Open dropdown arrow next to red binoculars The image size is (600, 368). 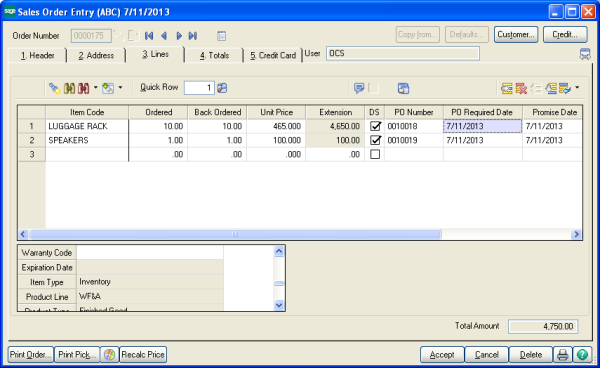[96, 88]
